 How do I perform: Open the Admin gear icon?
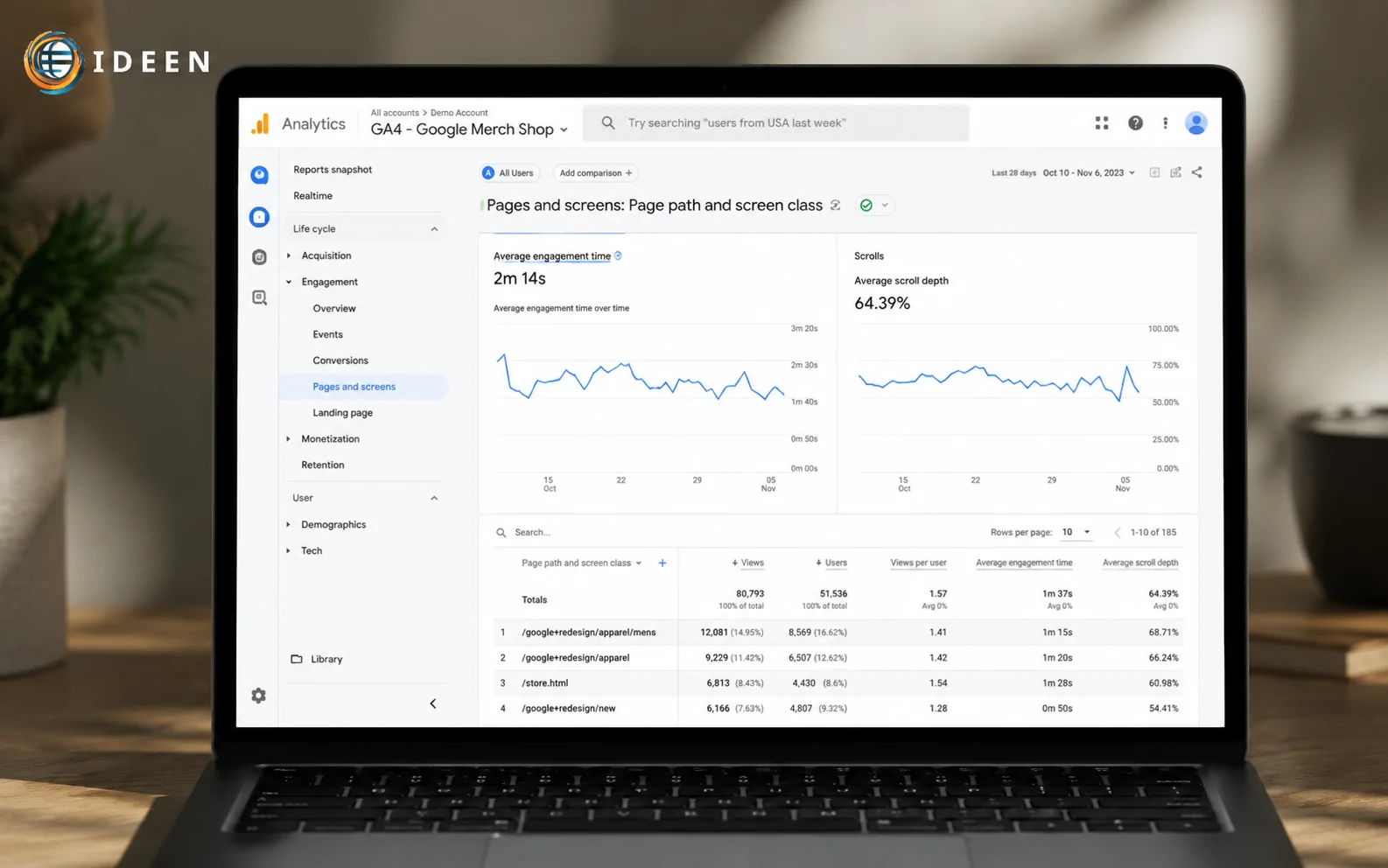pos(258,696)
